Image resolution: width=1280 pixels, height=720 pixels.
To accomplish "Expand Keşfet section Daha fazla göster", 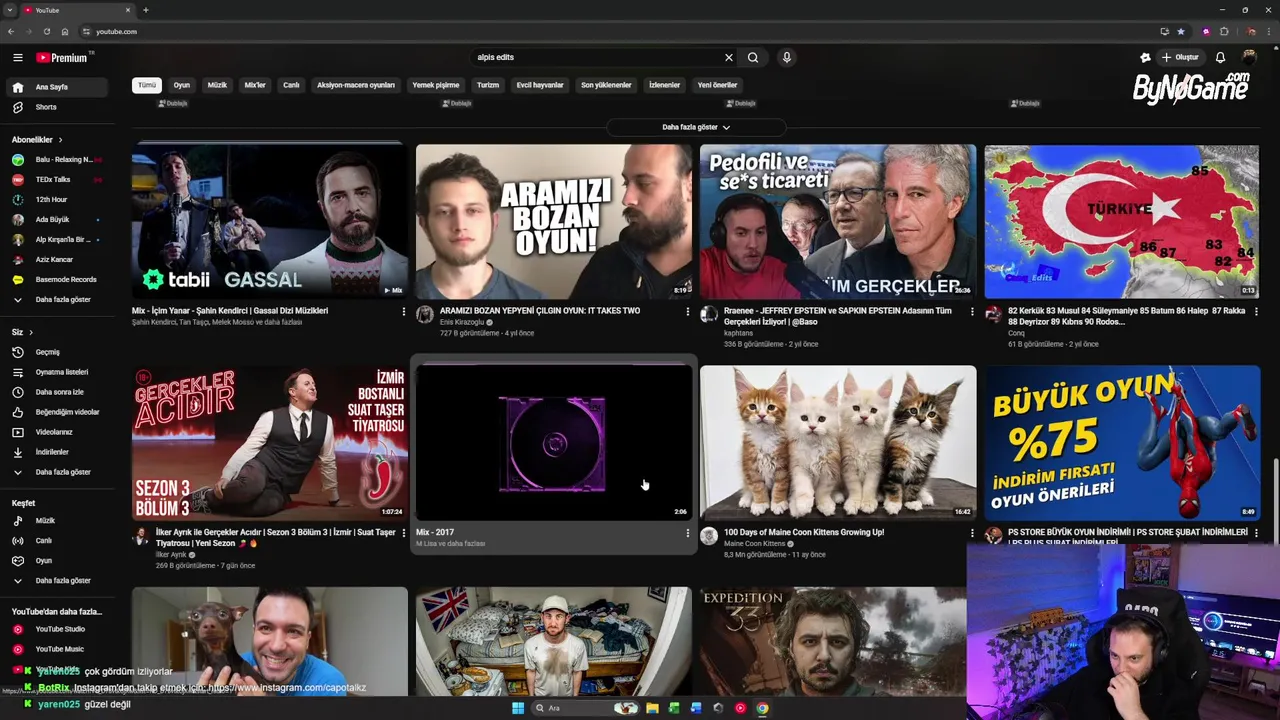I will point(56,581).
